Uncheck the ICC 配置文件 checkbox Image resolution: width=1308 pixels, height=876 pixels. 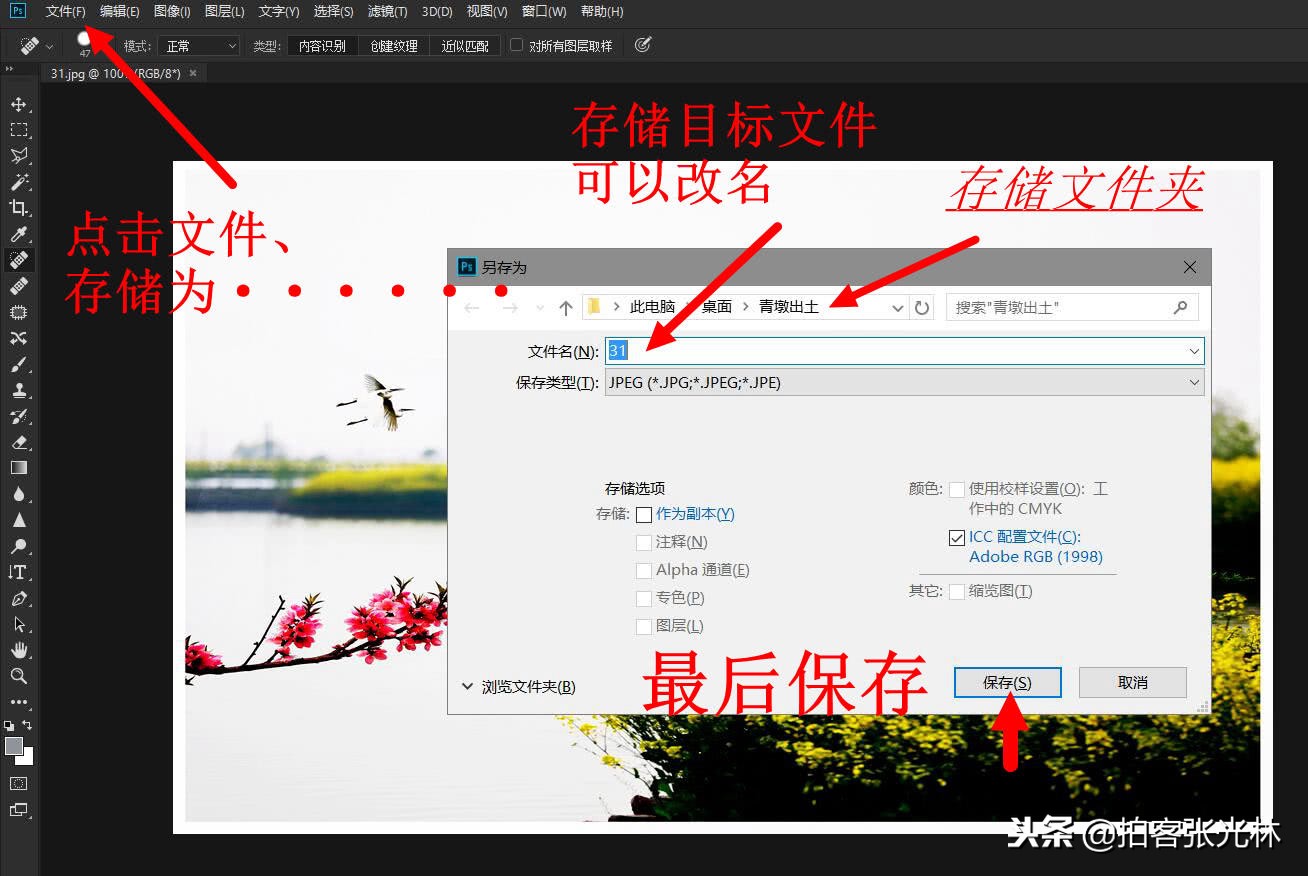point(957,537)
